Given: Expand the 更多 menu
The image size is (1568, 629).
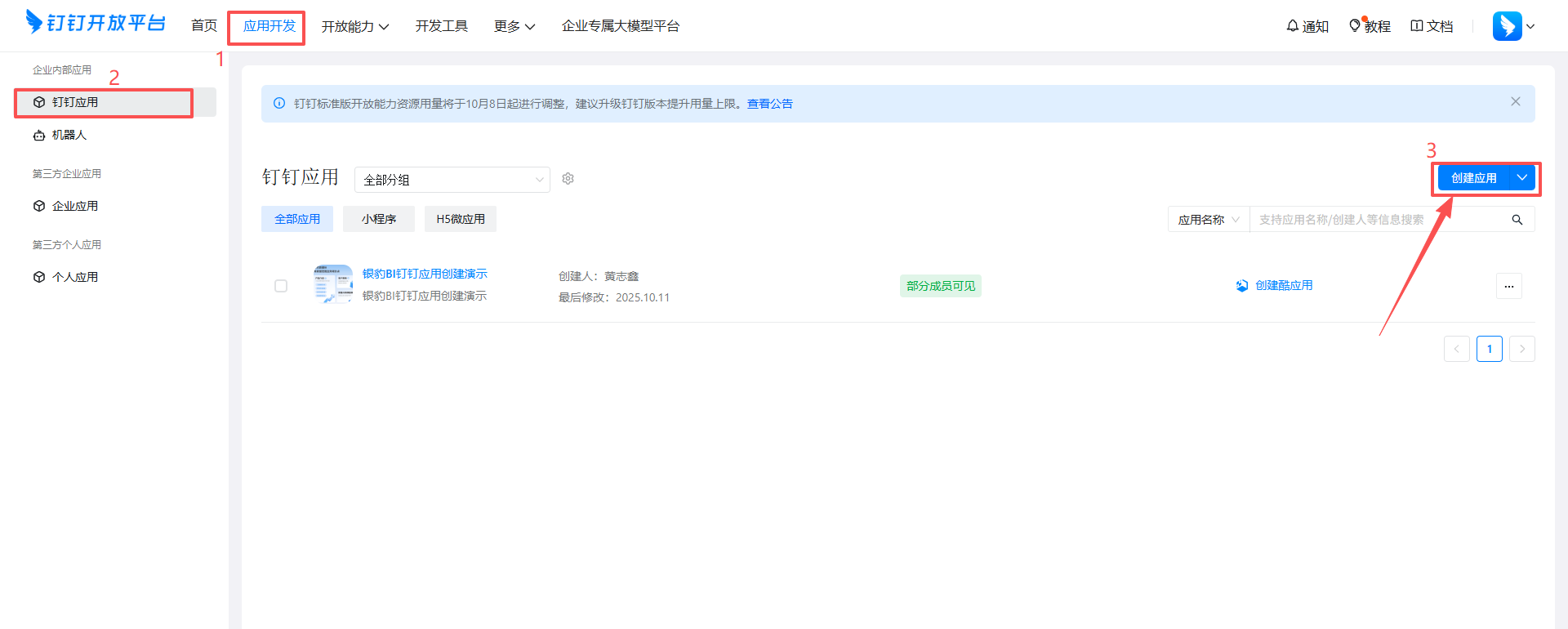Looking at the screenshot, I should click(x=514, y=26).
